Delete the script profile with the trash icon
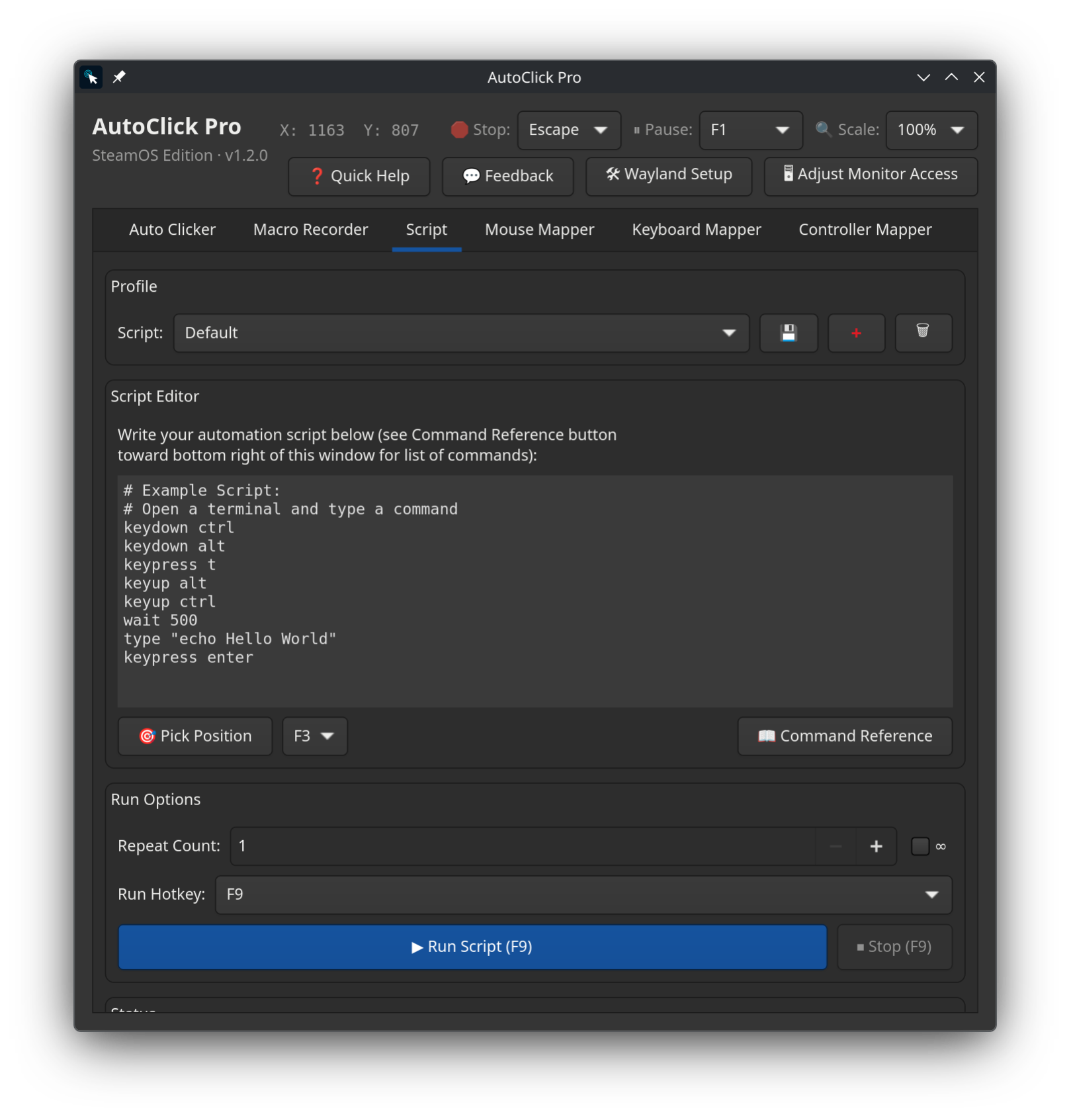 (x=923, y=333)
